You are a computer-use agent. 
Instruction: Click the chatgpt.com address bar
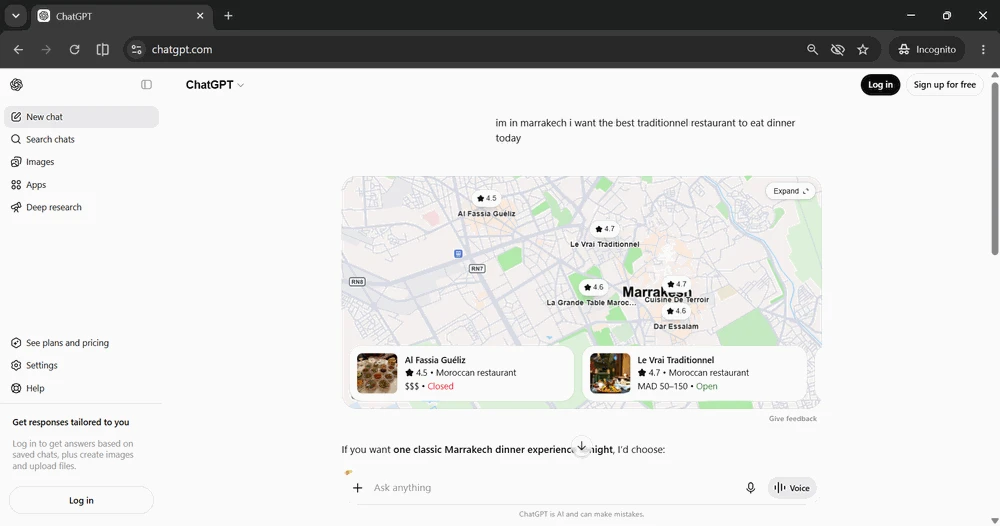coord(472,50)
